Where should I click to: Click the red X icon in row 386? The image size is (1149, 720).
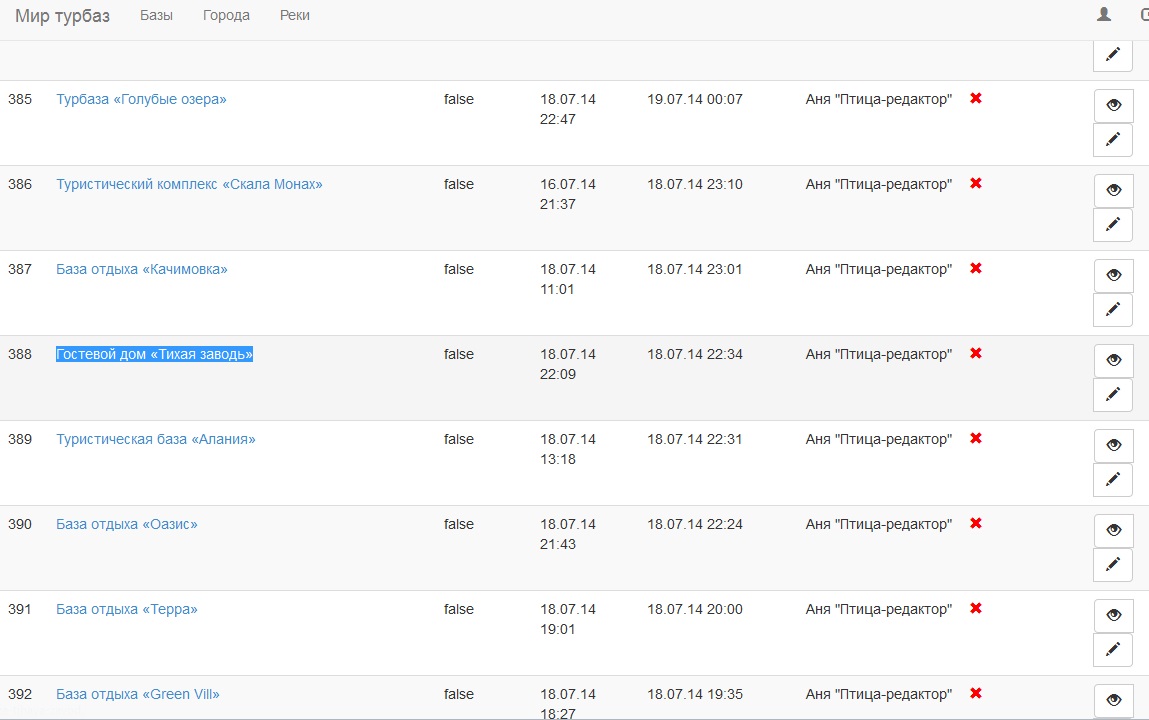pos(976,183)
